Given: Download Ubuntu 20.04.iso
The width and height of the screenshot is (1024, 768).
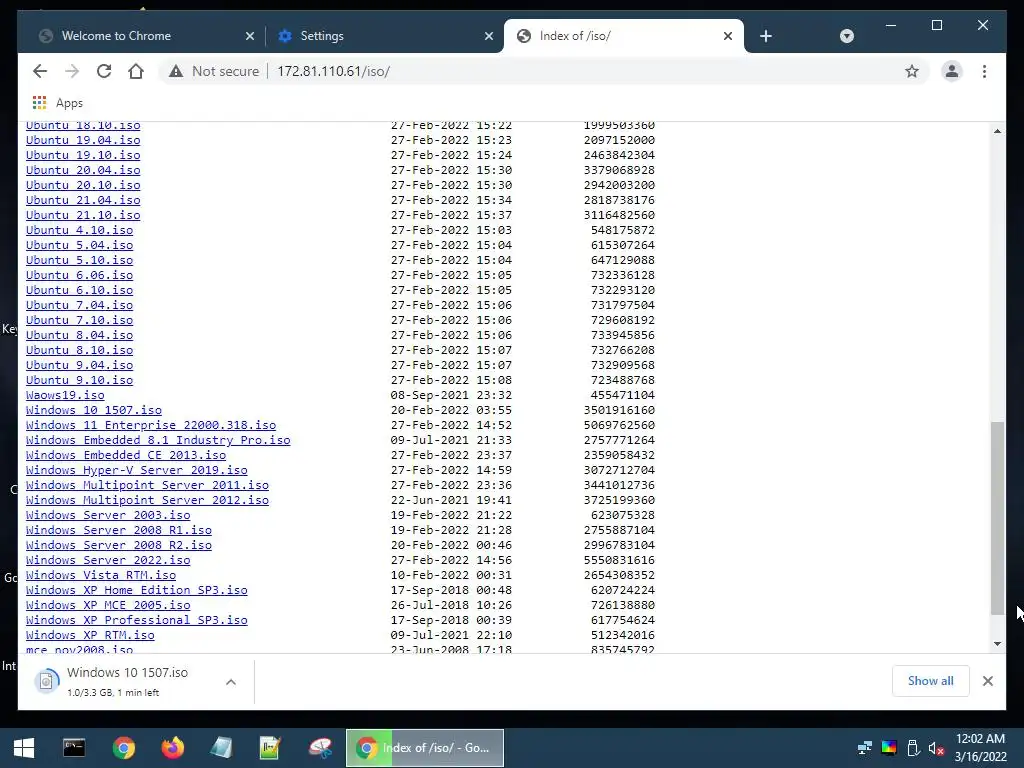Looking at the screenshot, I should [x=83, y=170].
